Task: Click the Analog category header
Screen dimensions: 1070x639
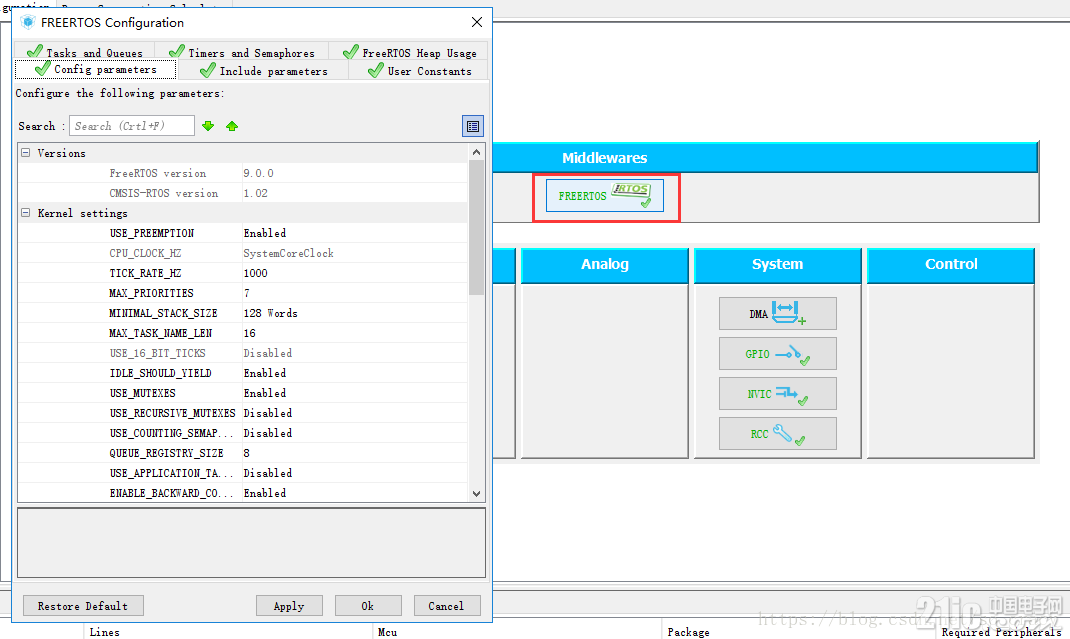Action: (605, 264)
